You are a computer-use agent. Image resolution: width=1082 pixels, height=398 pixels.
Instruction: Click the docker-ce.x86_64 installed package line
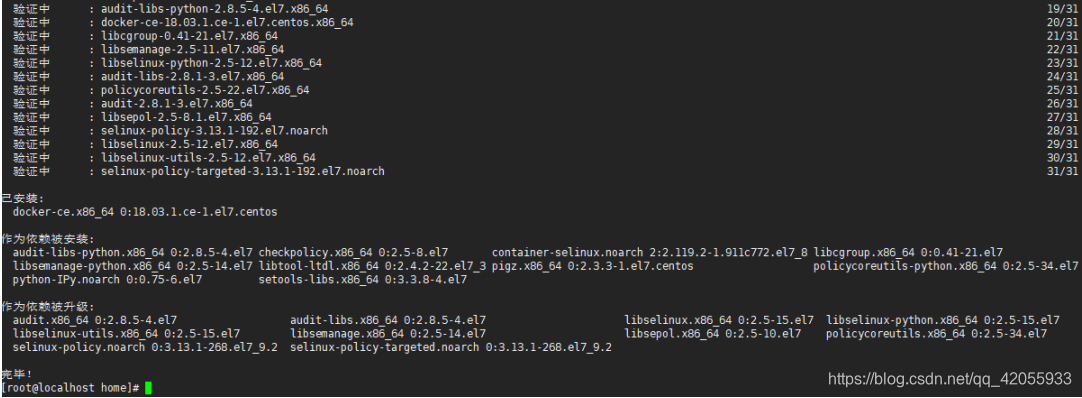(145, 212)
